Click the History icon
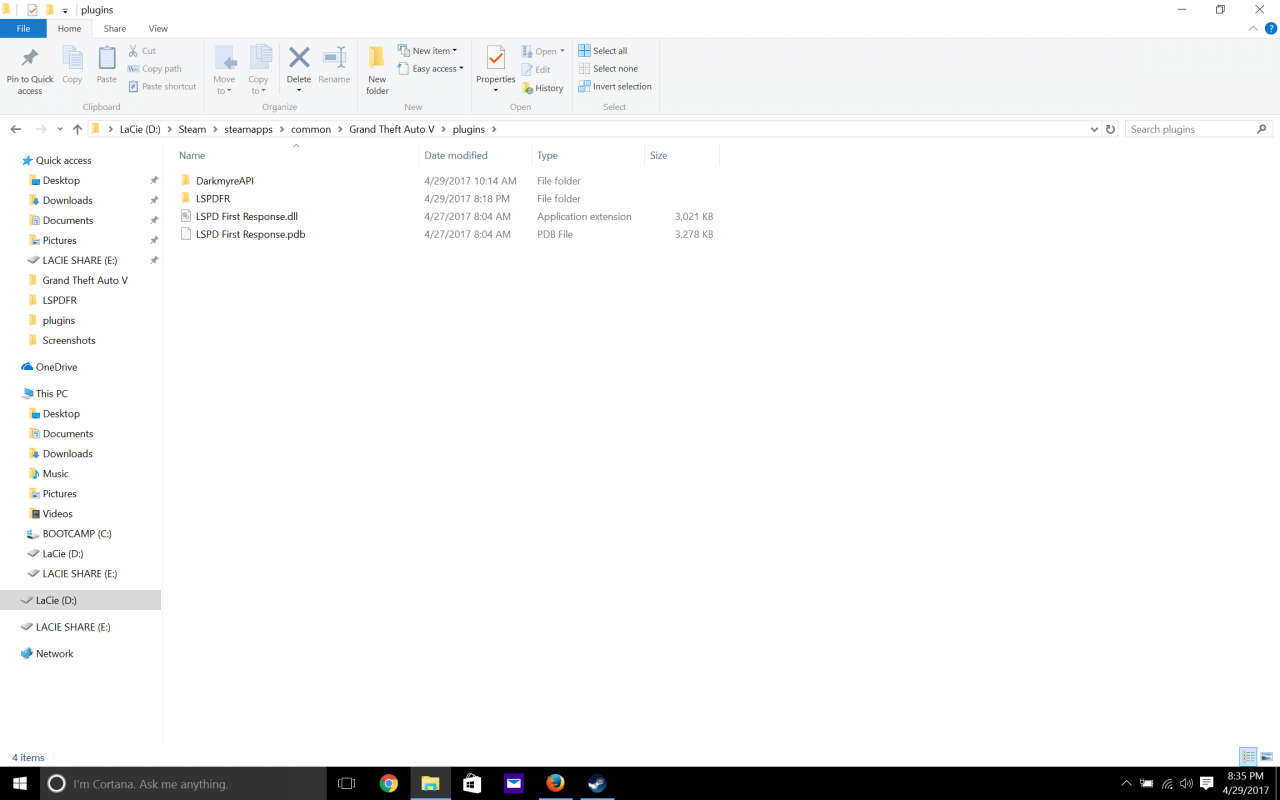This screenshot has height=800, width=1280. (542, 88)
